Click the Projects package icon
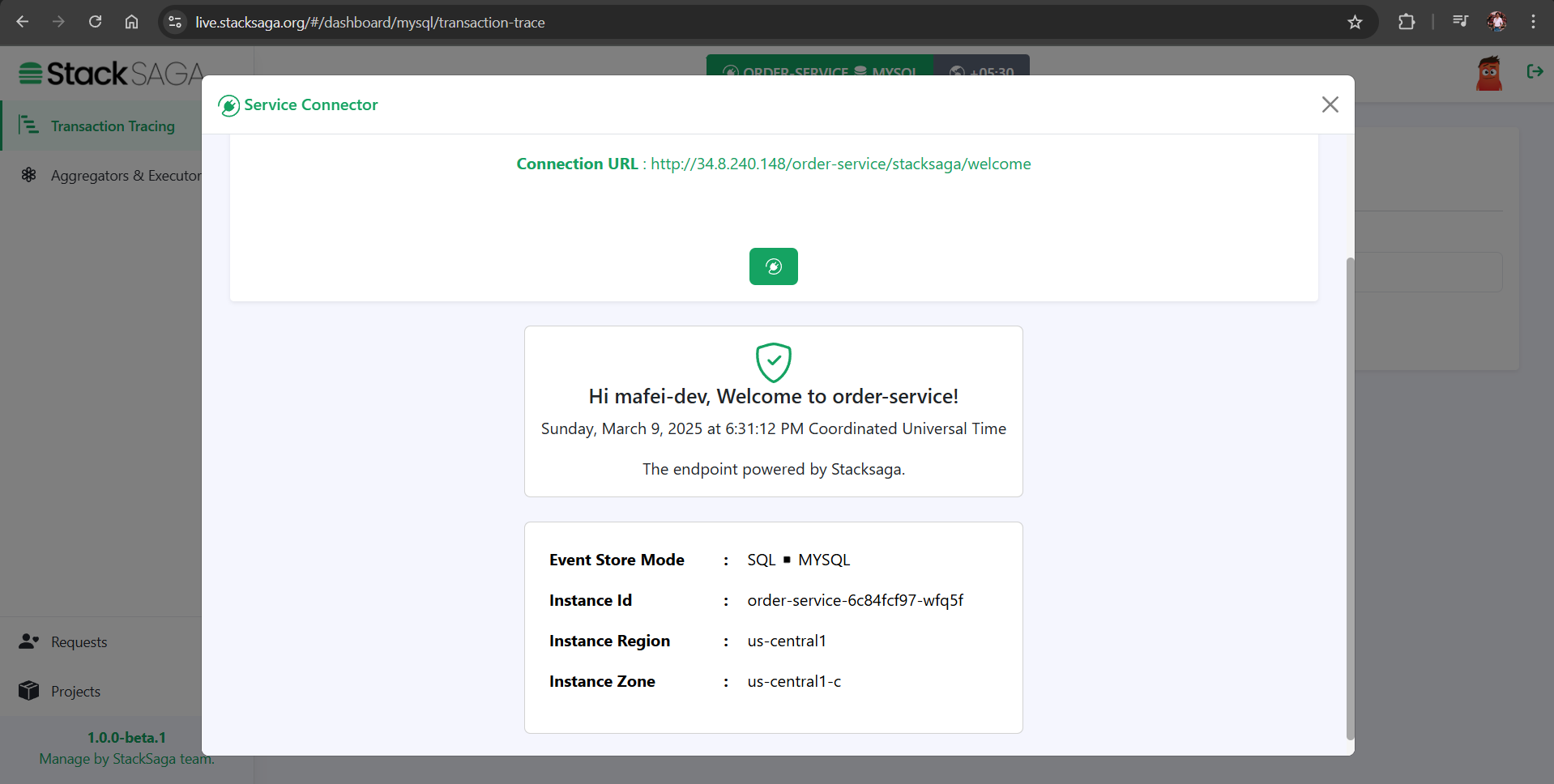The width and height of the screenshot is (1554, 784). 29,691
